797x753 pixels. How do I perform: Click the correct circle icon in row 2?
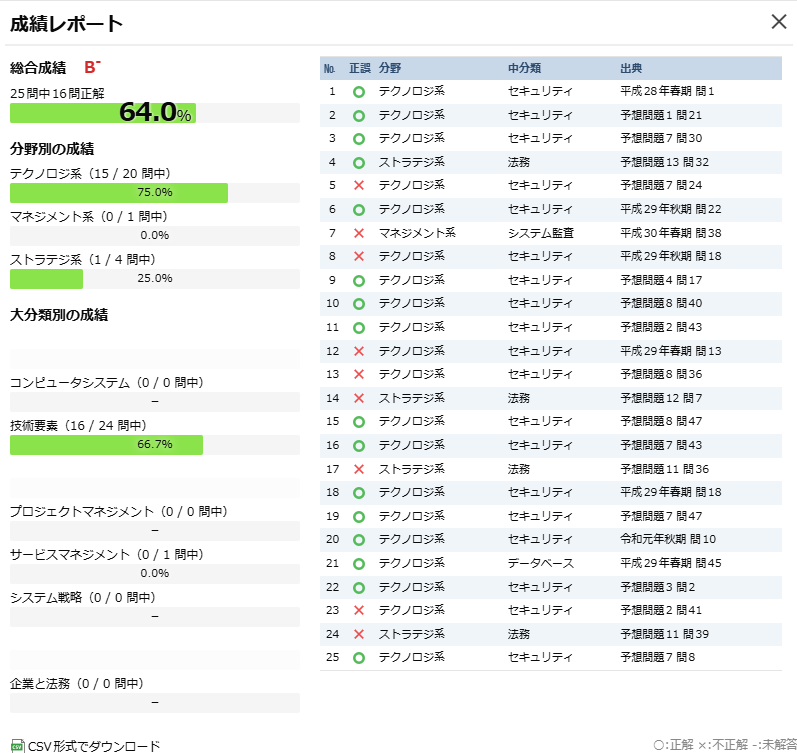359,116
